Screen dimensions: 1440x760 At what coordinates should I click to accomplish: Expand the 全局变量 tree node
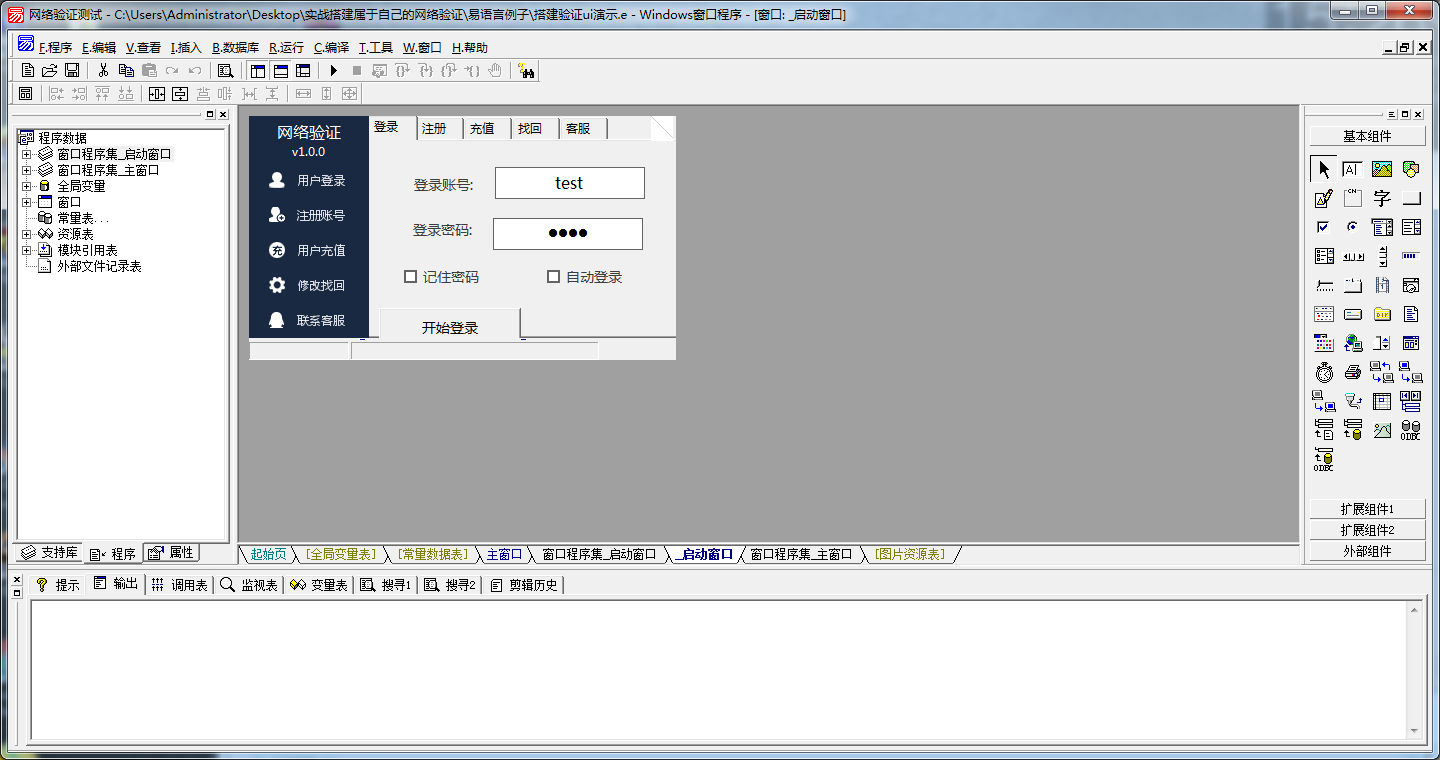[27, 186]
